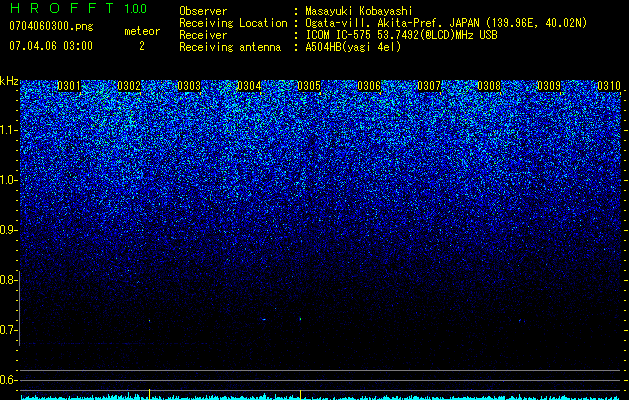The width and height of the screenshot is (629, 400).
Task: Select the Ogata-vill. Akita-Pref. JAPAN location text
Action: (446, 23)
